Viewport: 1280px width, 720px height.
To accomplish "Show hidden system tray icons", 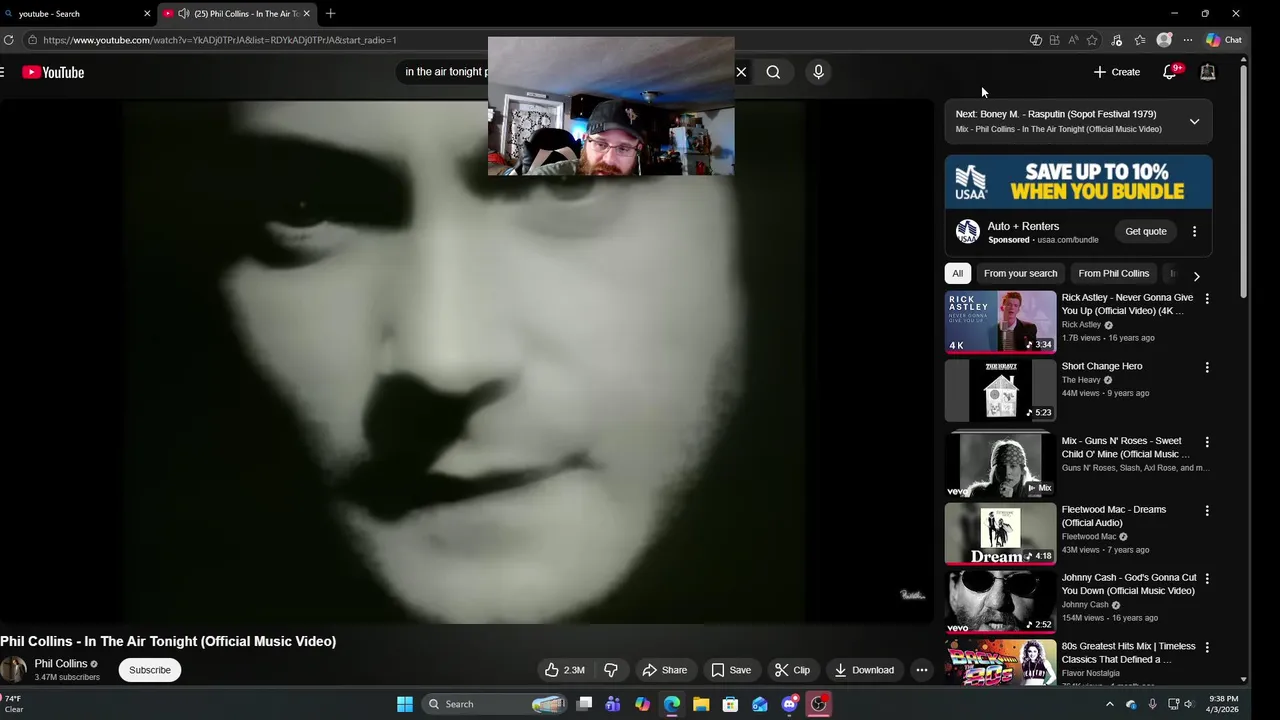I will click(1109, 704).
